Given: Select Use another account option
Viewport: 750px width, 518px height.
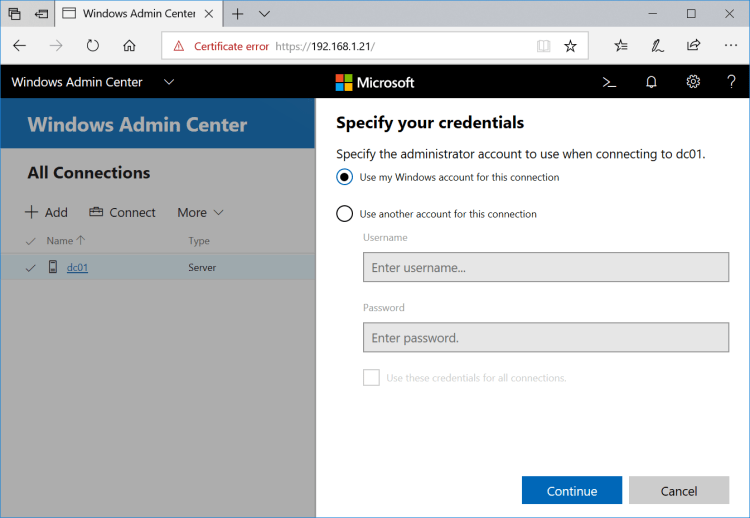Looking at the screenshot, I should (x=345, y=213).
